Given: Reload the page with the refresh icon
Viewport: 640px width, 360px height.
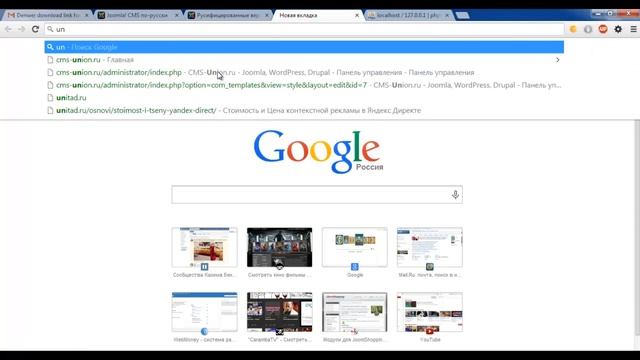Looking at the screenshot, I should click(36, 29).
